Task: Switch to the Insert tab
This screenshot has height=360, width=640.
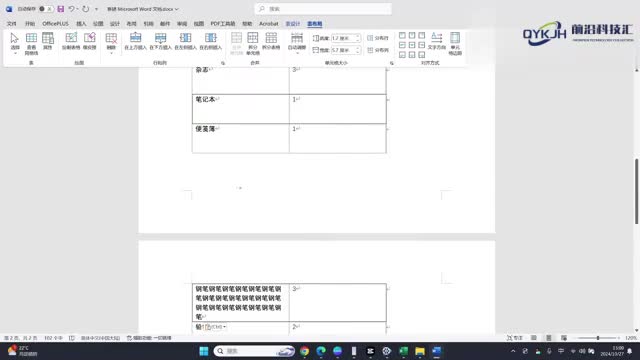Action: point(81,24)
